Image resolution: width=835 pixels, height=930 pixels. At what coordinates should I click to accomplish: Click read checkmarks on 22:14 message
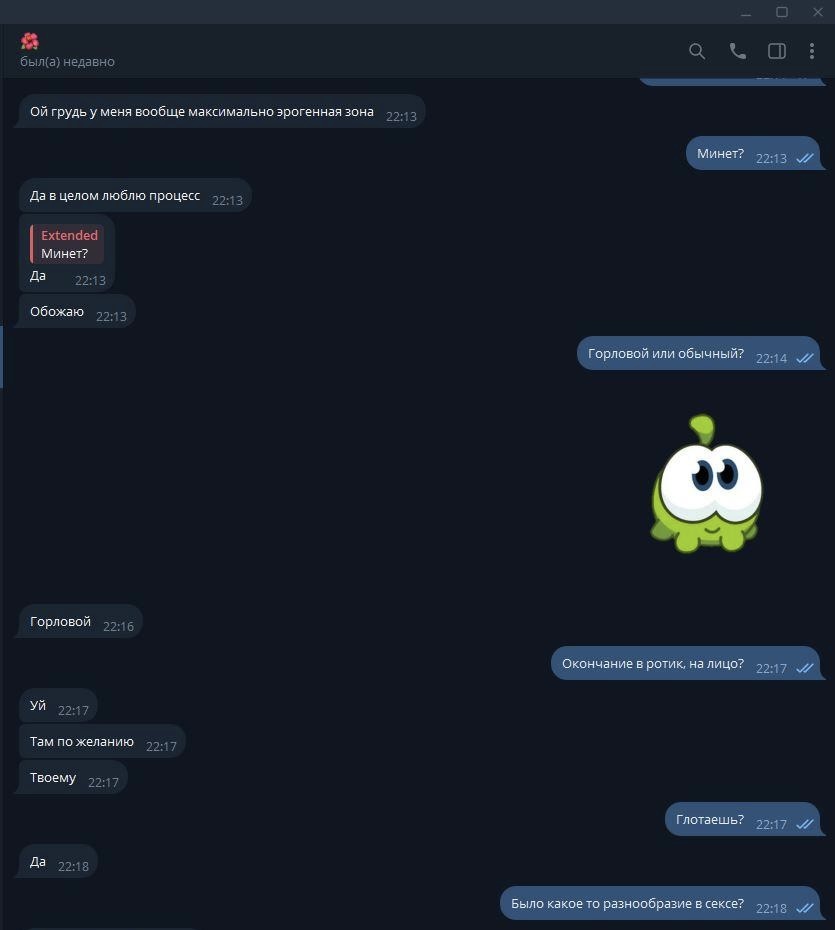[x=805, y=358]
